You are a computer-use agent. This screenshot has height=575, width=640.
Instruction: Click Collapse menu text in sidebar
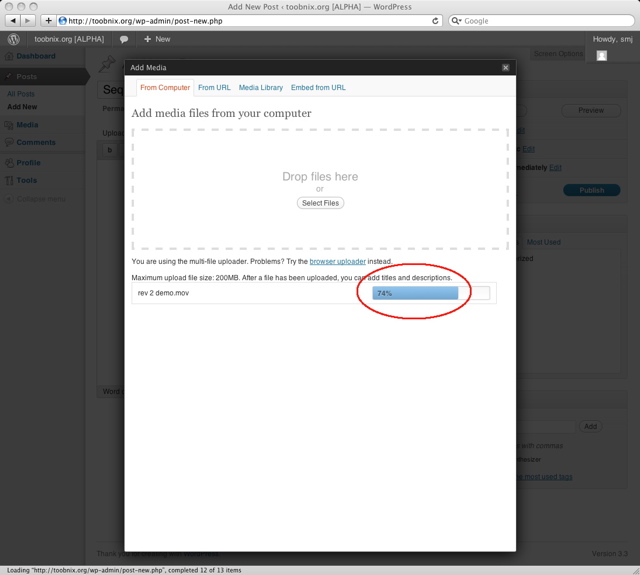41,199
